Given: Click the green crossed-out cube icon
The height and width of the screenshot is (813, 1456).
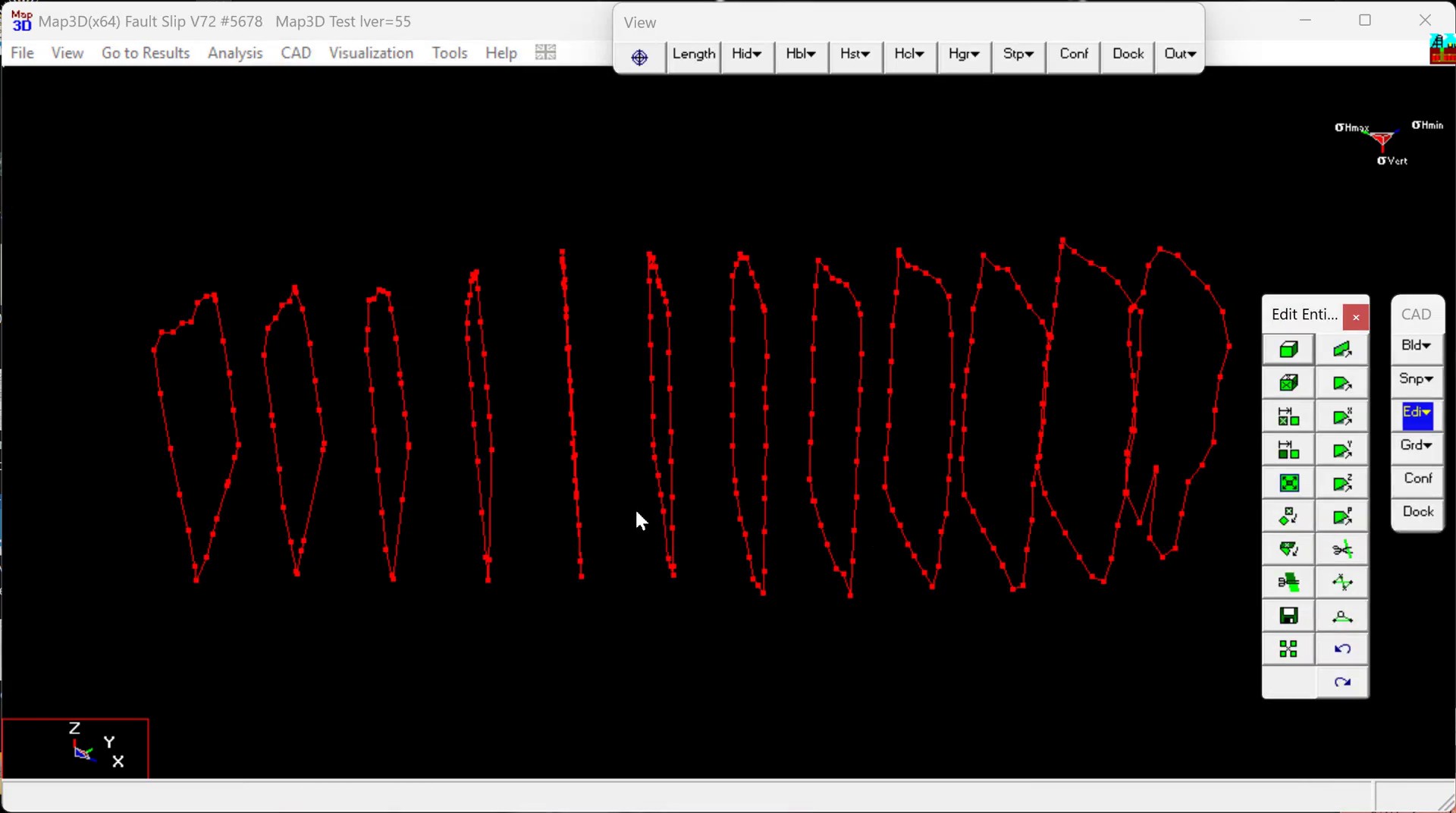Looking at the screenshot, I should point(1288,383).
